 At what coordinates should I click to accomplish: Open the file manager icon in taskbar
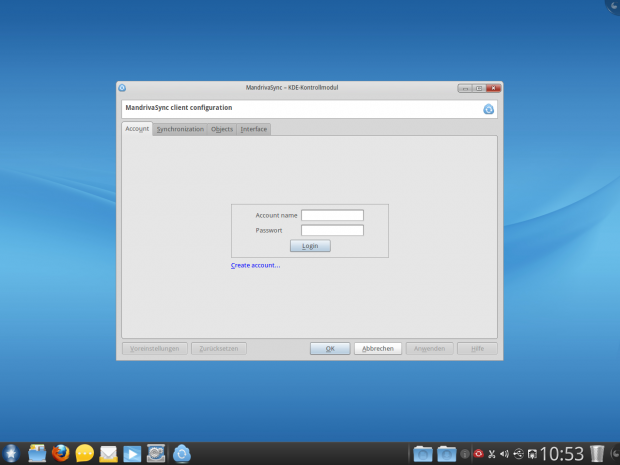tap(37, 454)
